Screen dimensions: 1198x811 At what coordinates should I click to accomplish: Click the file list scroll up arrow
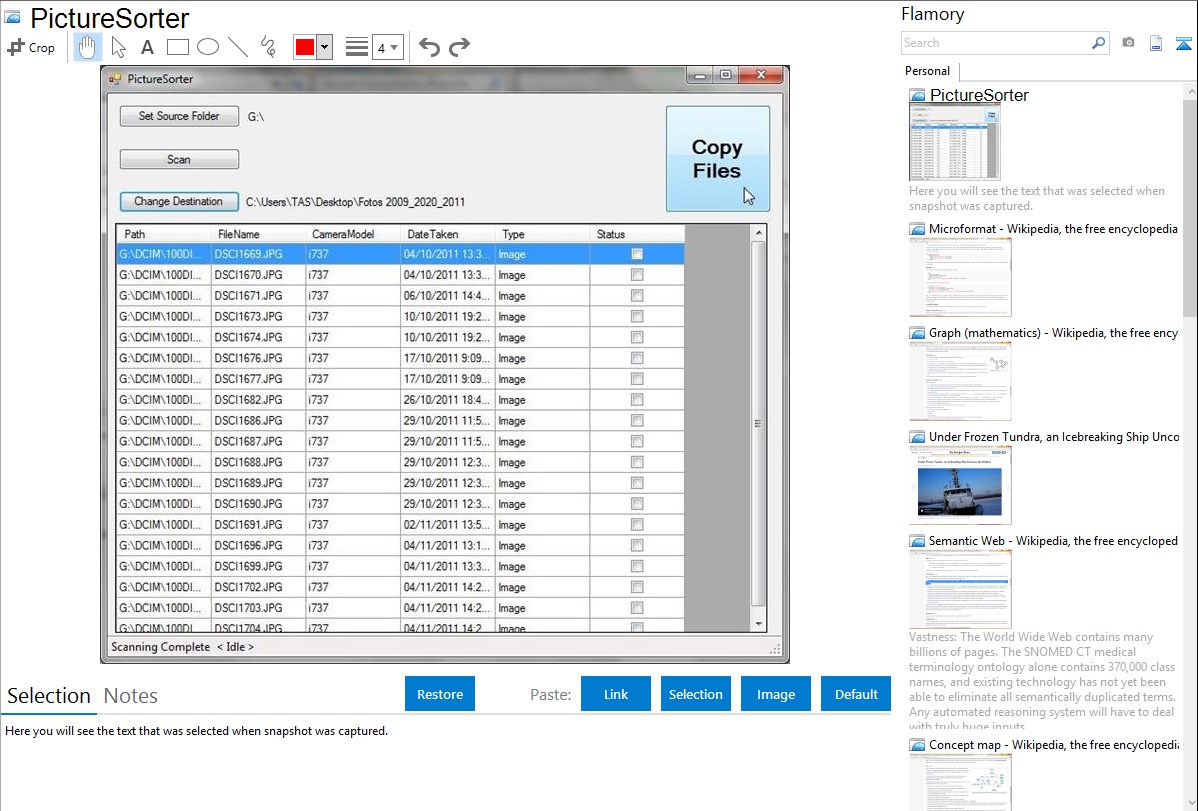(x=759, y=233)
